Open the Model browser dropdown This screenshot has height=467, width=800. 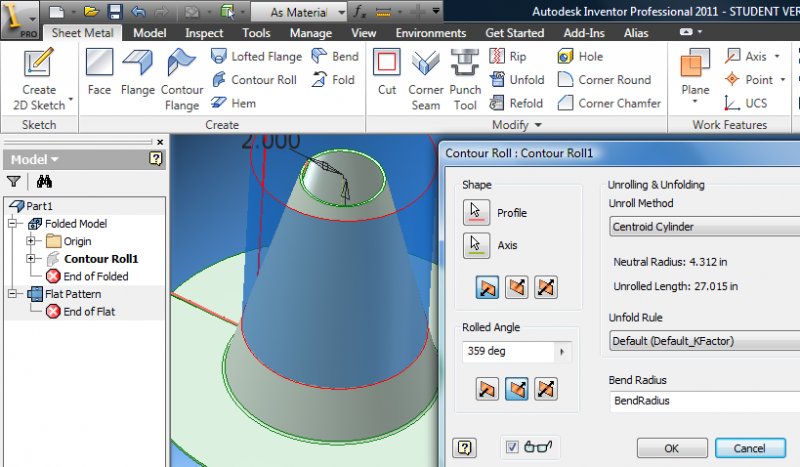click(x=35, y=159)
